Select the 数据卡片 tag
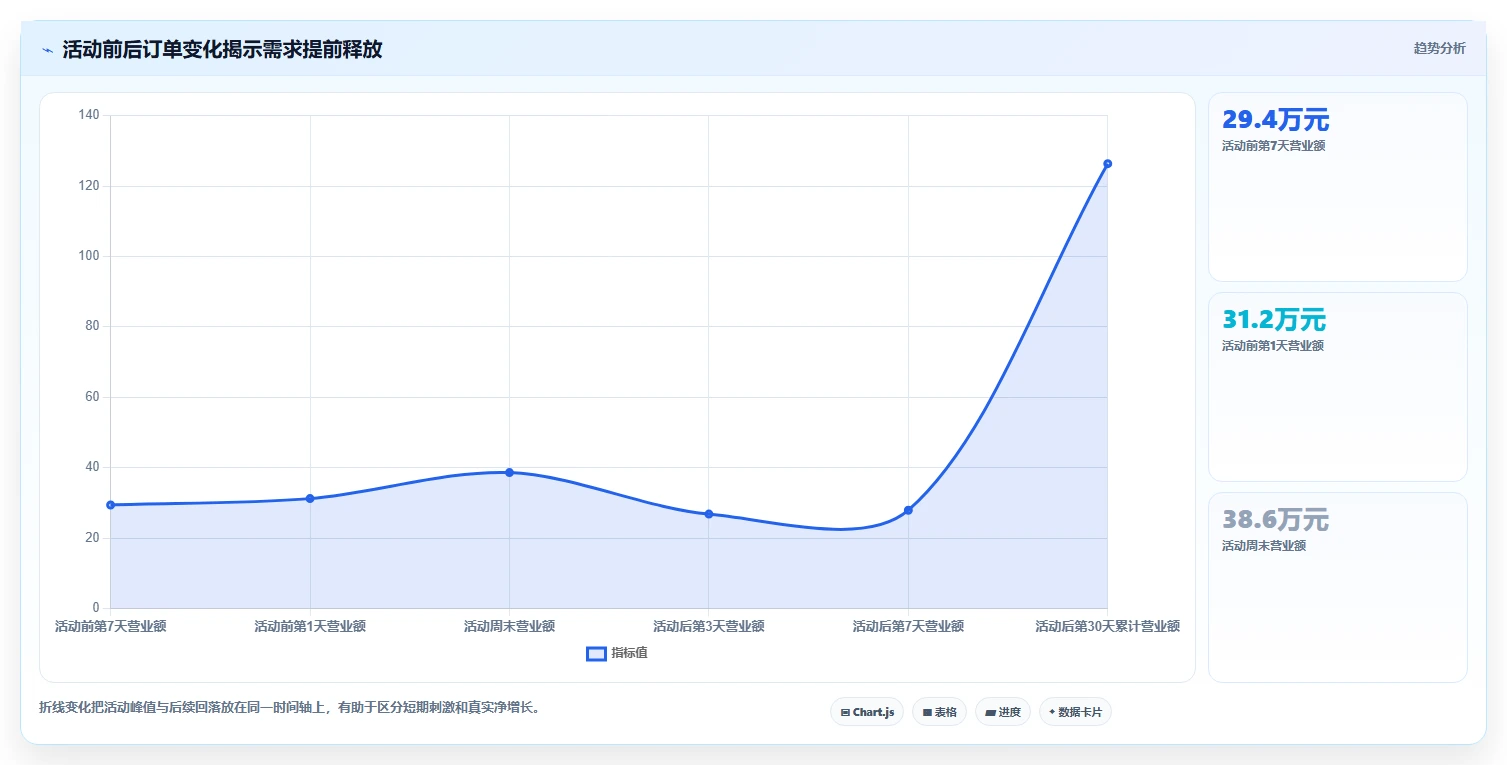The image size is (1507, 765). tap(1075, 712)
